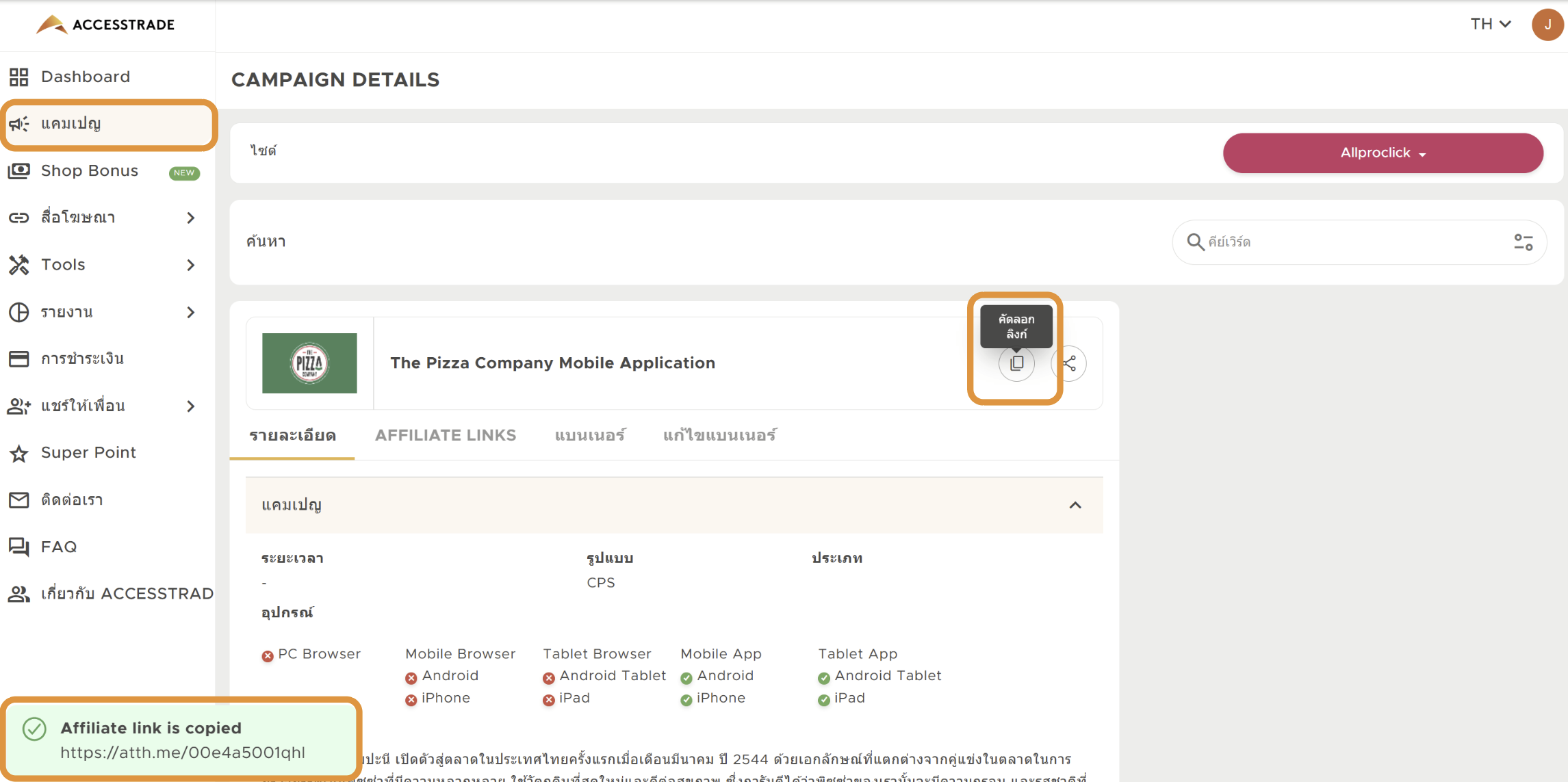Expand the รายงาน submenu chevron
This screenshot has height=782, width=1568.
click(x=191, y=312)
